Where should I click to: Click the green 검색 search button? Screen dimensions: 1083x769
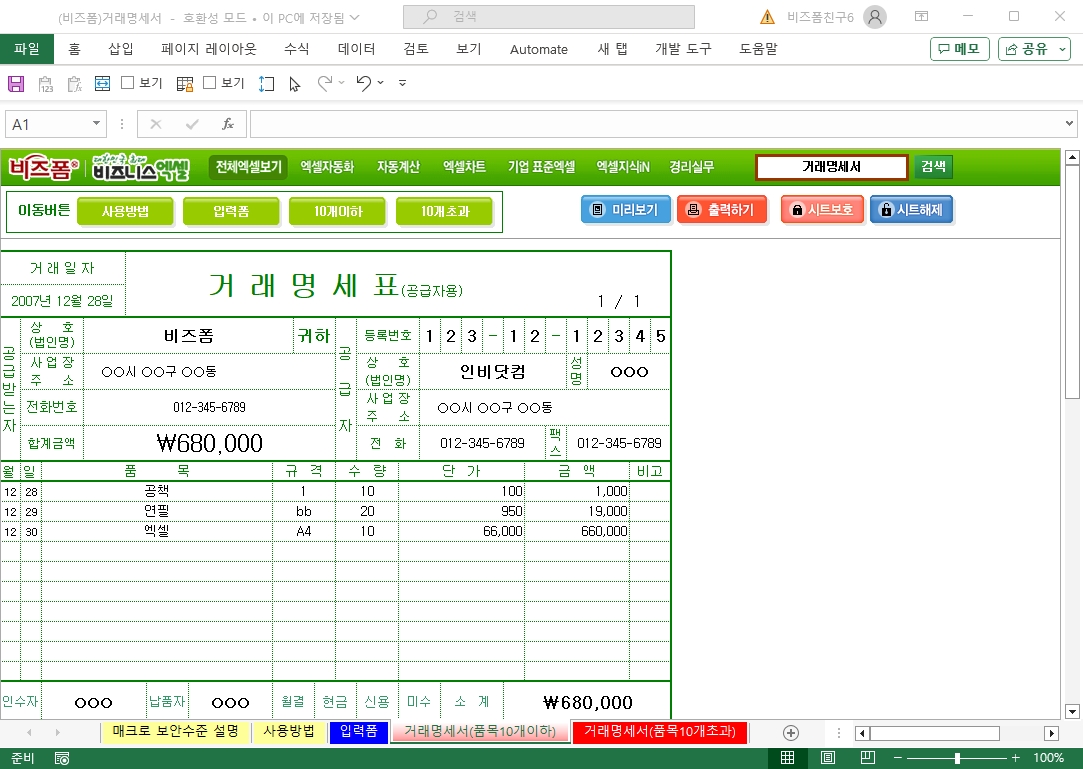click(933, 167)
